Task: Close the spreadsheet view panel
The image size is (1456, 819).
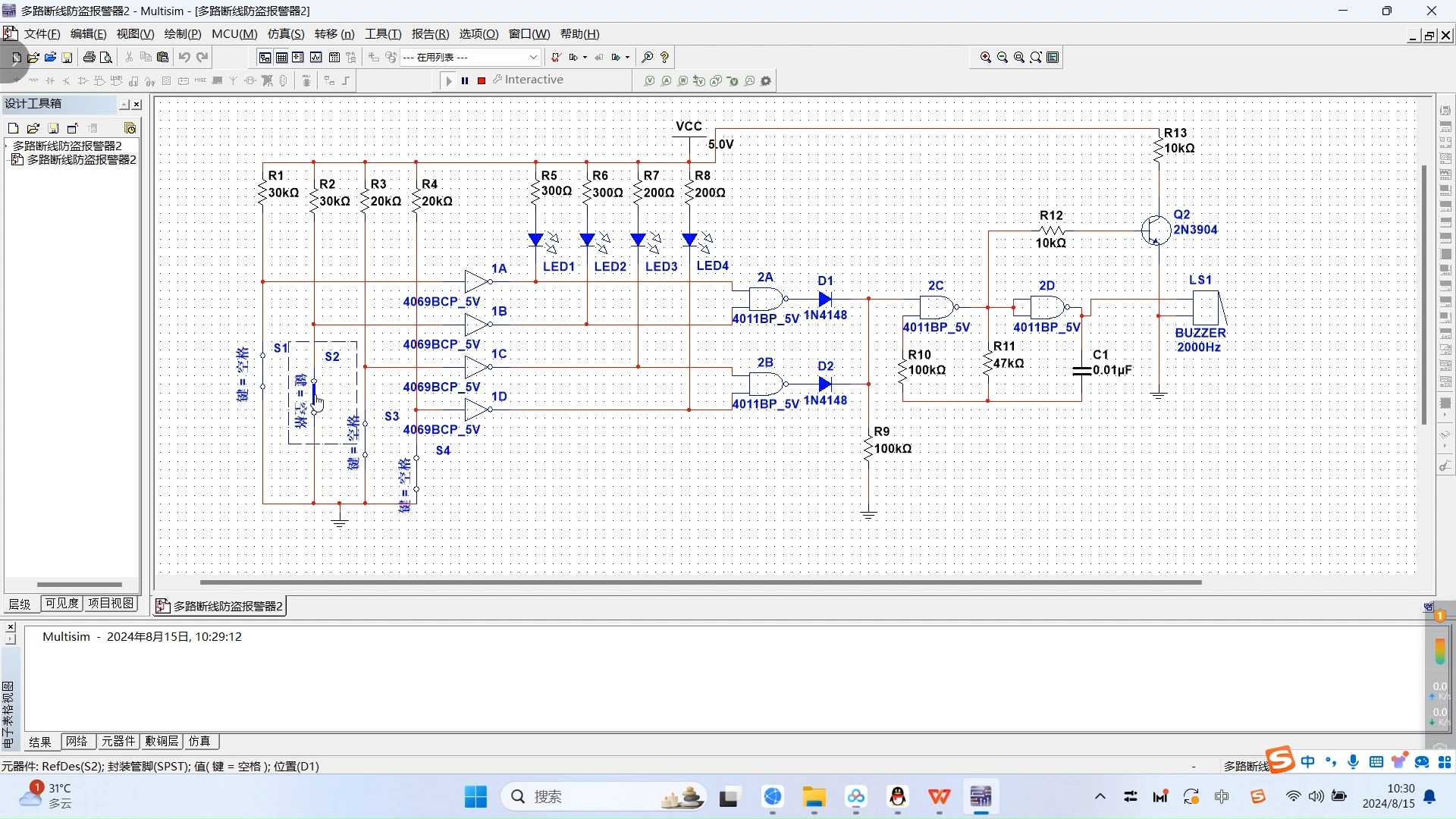Action: 10,626
